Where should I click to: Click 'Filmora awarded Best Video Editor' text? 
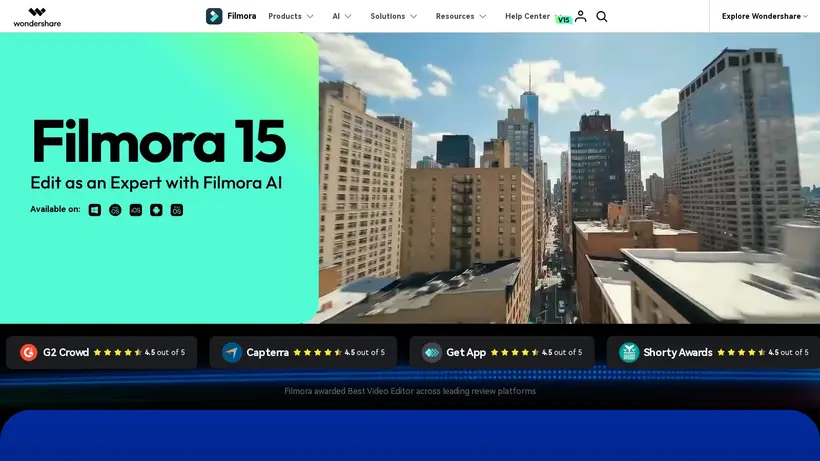[x=410, y=391]
